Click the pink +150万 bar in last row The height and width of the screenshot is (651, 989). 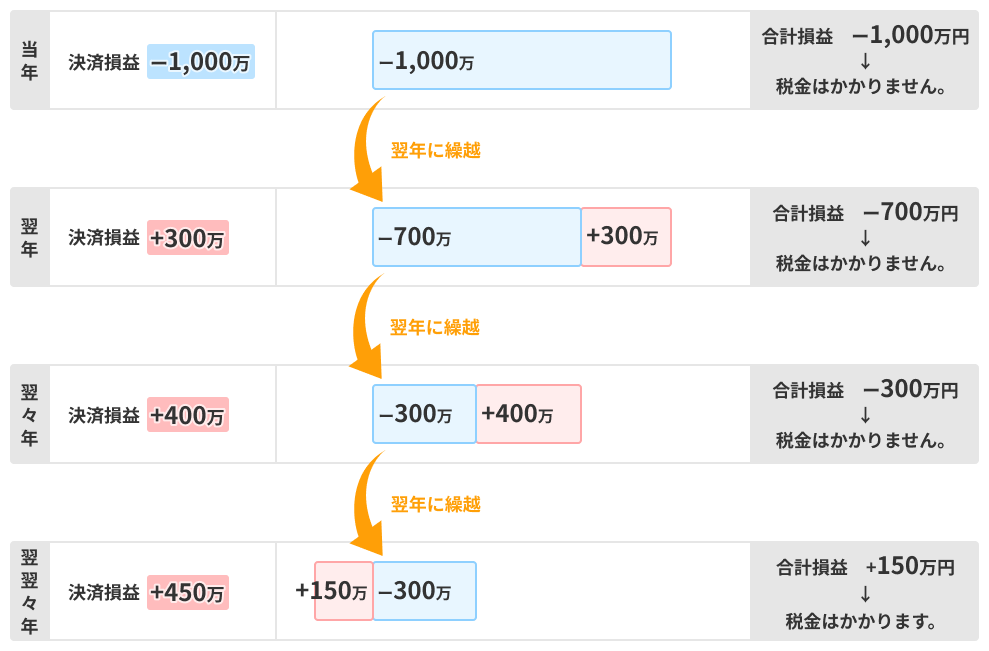click(344, 591)
